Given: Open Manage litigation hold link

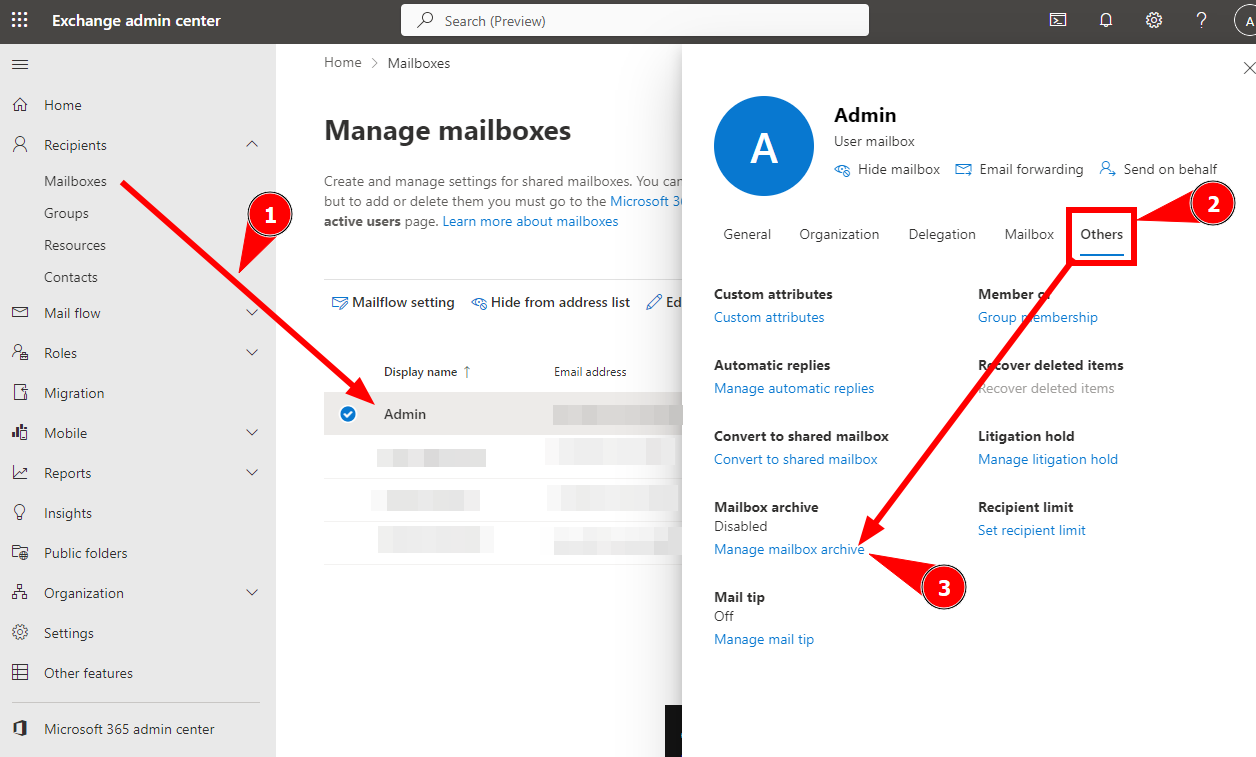Looking at the screenshot, I should pos(1048,459).
